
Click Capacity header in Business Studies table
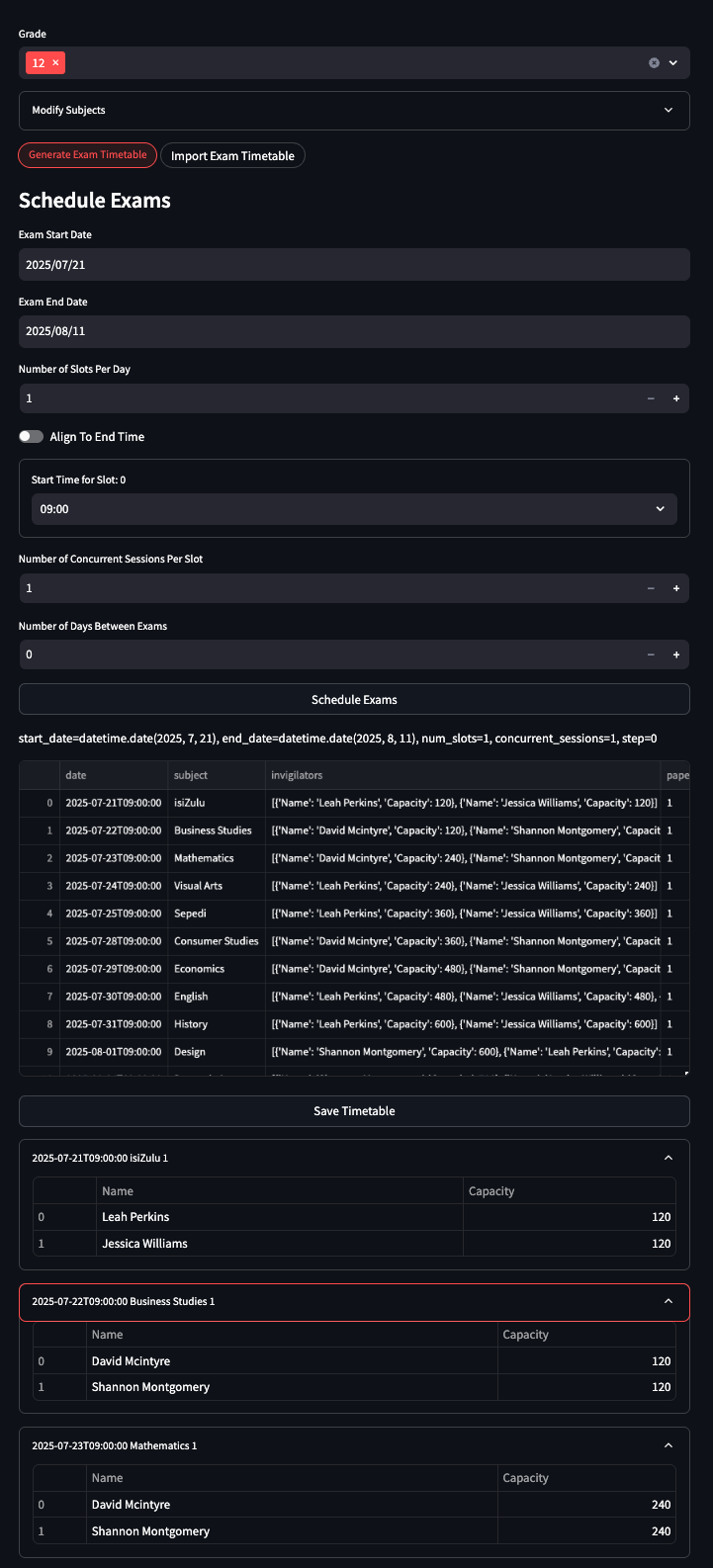[586, 1335]
